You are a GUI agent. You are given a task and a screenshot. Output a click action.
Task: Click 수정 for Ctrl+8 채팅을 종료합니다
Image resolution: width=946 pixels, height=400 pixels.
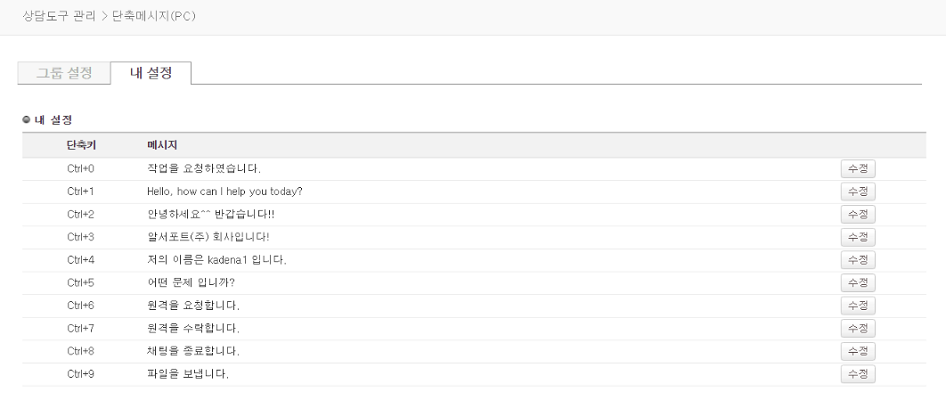tap(858, 351)
